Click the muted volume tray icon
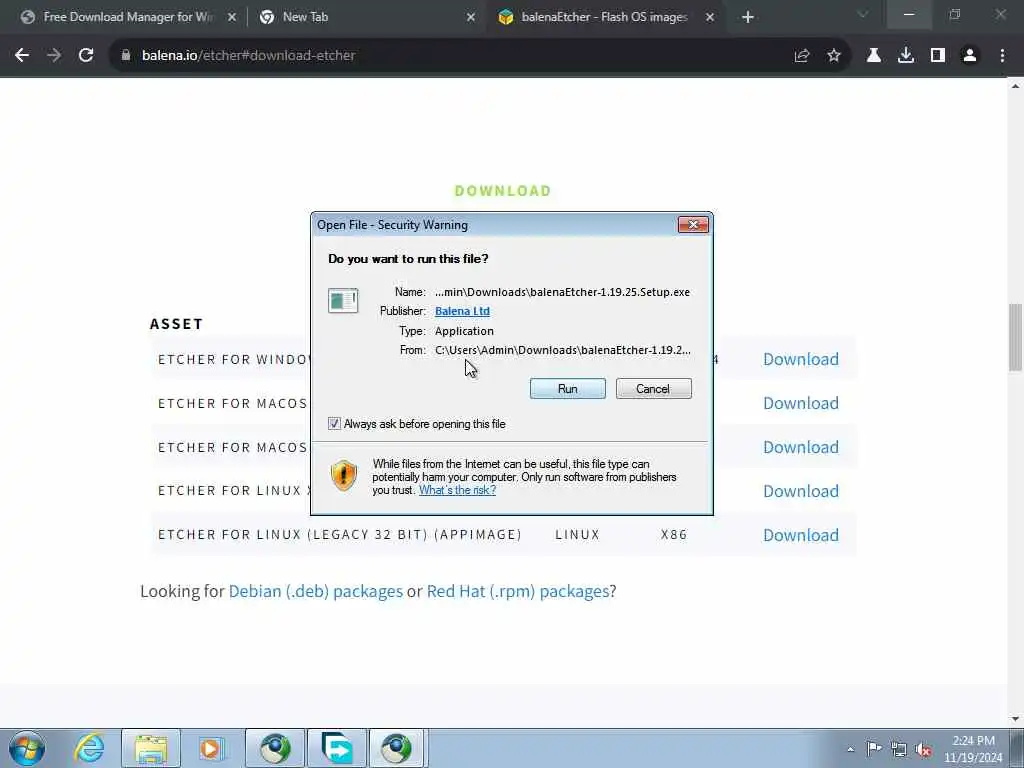The image size is (1024, 768). (923, 749)
